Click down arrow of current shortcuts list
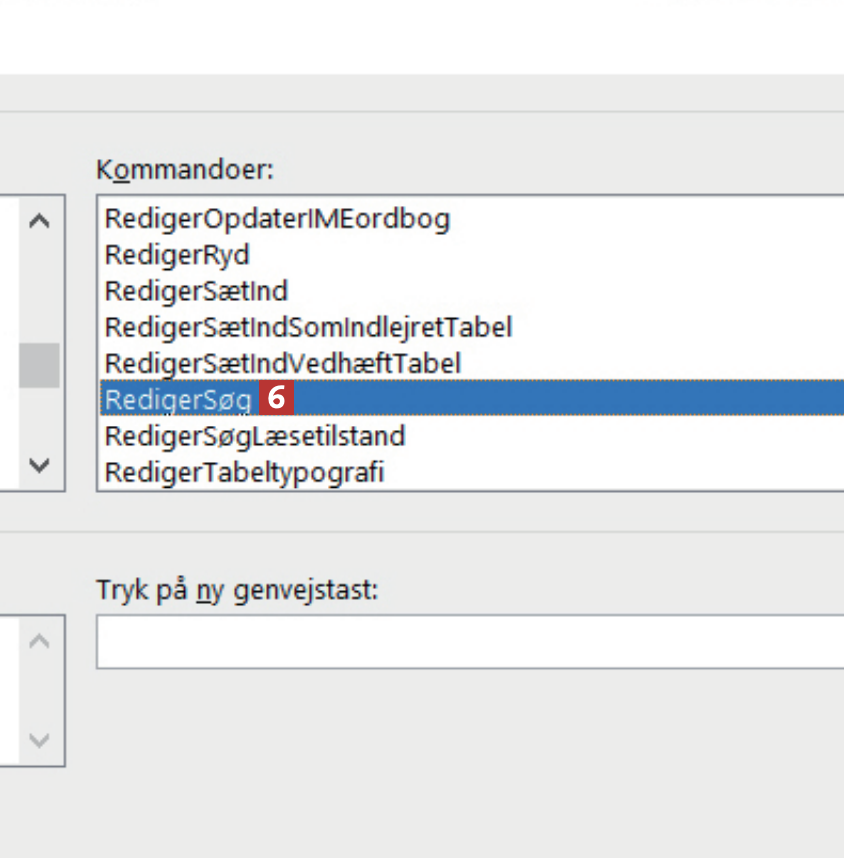The height and width of the screenshot is (858, 844). (40, 741)
